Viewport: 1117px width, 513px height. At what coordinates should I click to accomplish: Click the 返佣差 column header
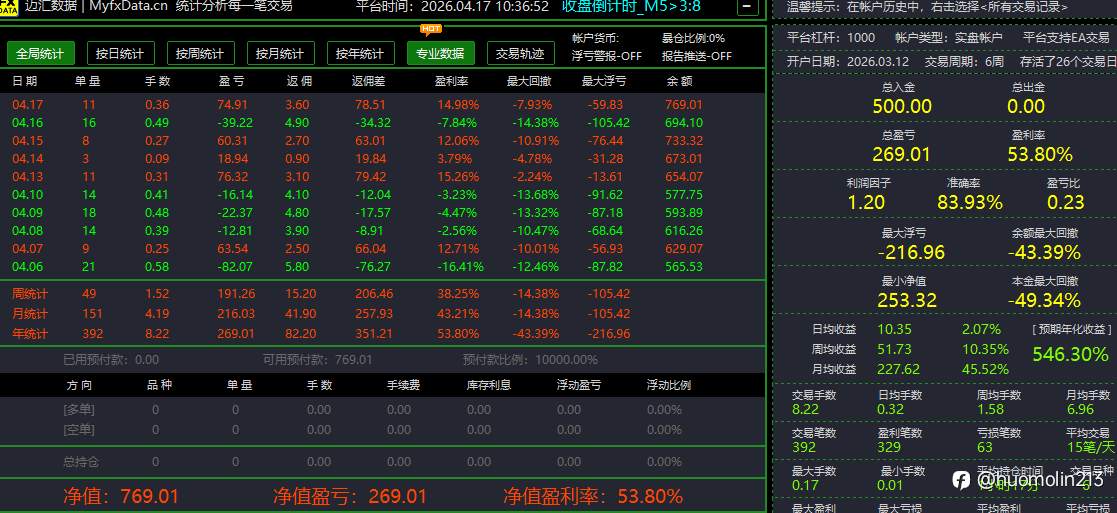pyautogui.click(x=368, y=81)
